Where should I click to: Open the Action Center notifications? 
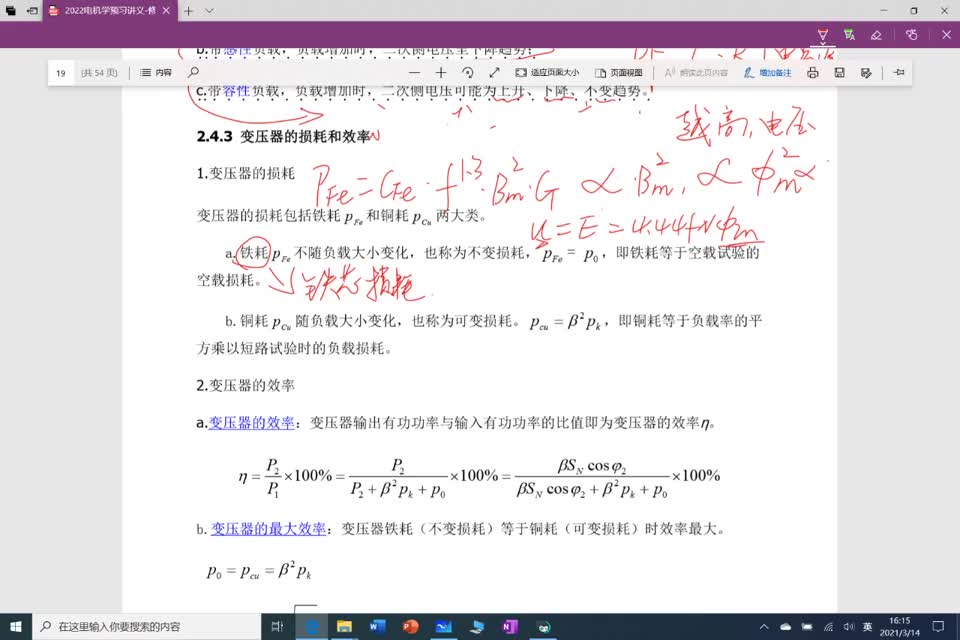[939, 627]
